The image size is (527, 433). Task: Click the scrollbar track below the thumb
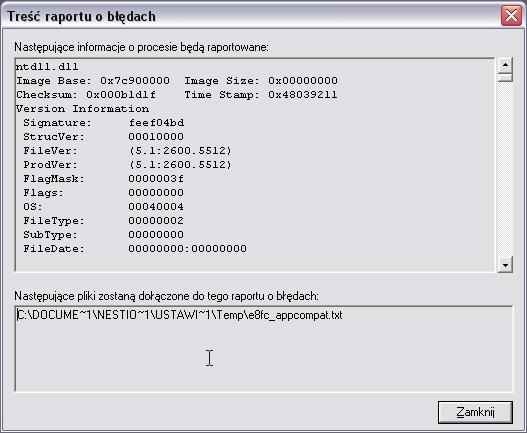pos(505,168)
